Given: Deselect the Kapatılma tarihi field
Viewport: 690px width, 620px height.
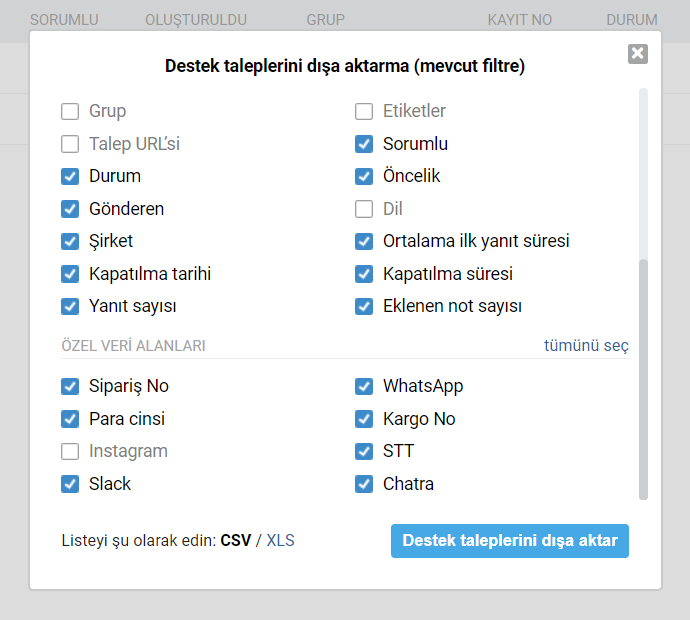Looking at the screenshot, I should pyautogui.click(x=70, y=274).
